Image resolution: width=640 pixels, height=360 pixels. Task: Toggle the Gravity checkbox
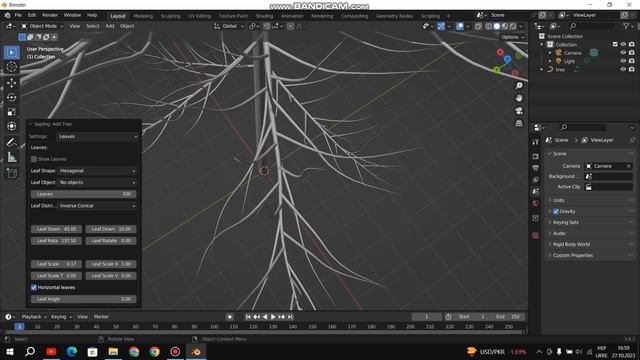556,211
